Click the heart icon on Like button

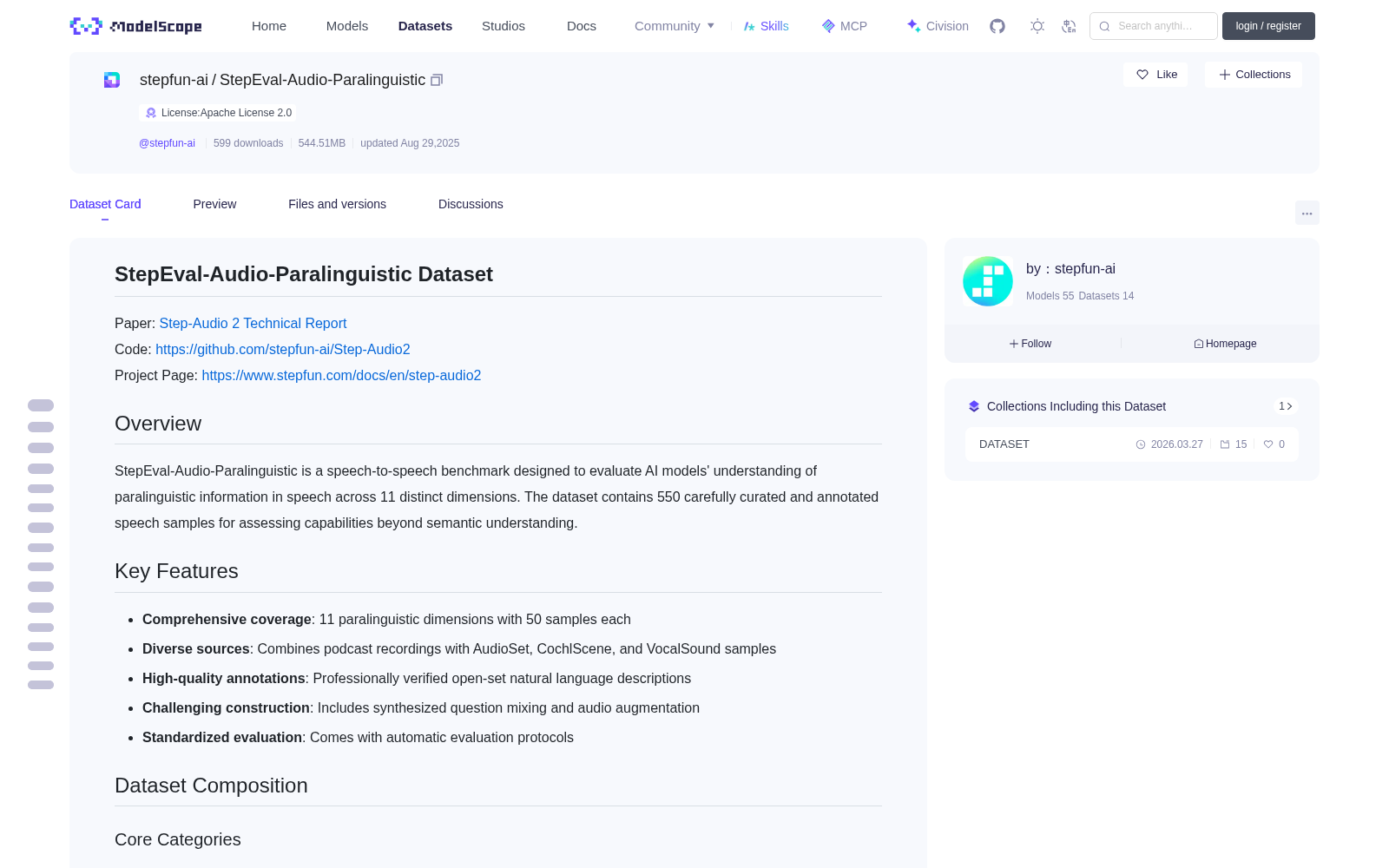(1142, 75)
